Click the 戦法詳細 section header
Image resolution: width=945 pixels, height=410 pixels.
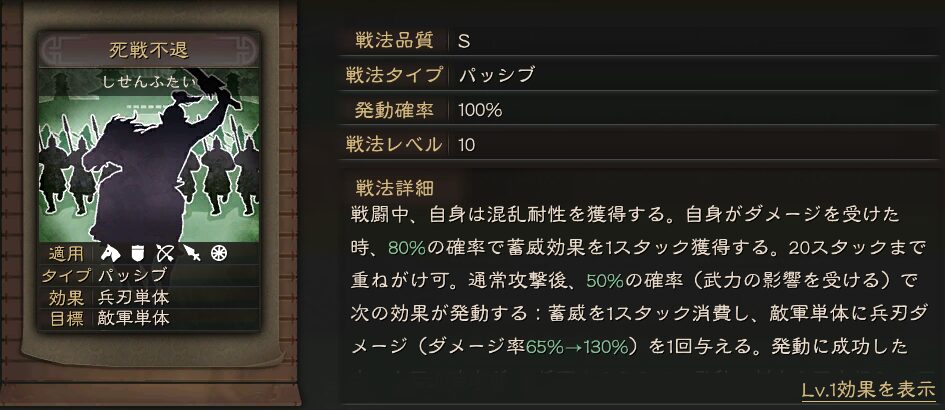[x=395, y=186]
